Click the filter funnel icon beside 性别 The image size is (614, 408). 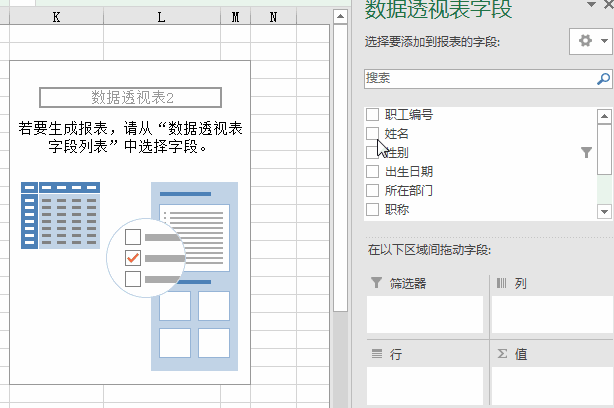click(x=586, y=152)
